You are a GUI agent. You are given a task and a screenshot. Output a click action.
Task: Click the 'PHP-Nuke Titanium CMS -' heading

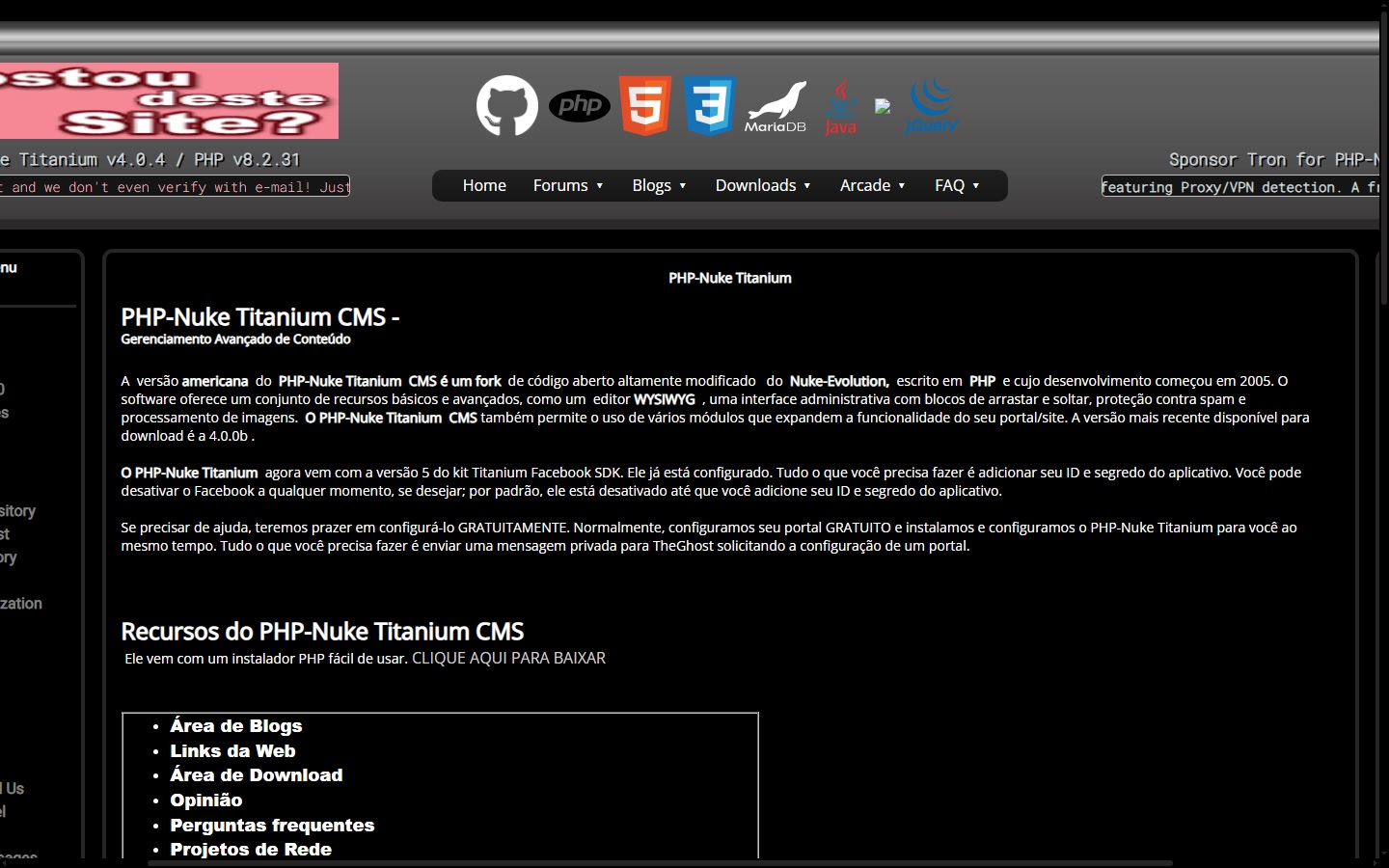pyautogui.click(x=259, y=316)
